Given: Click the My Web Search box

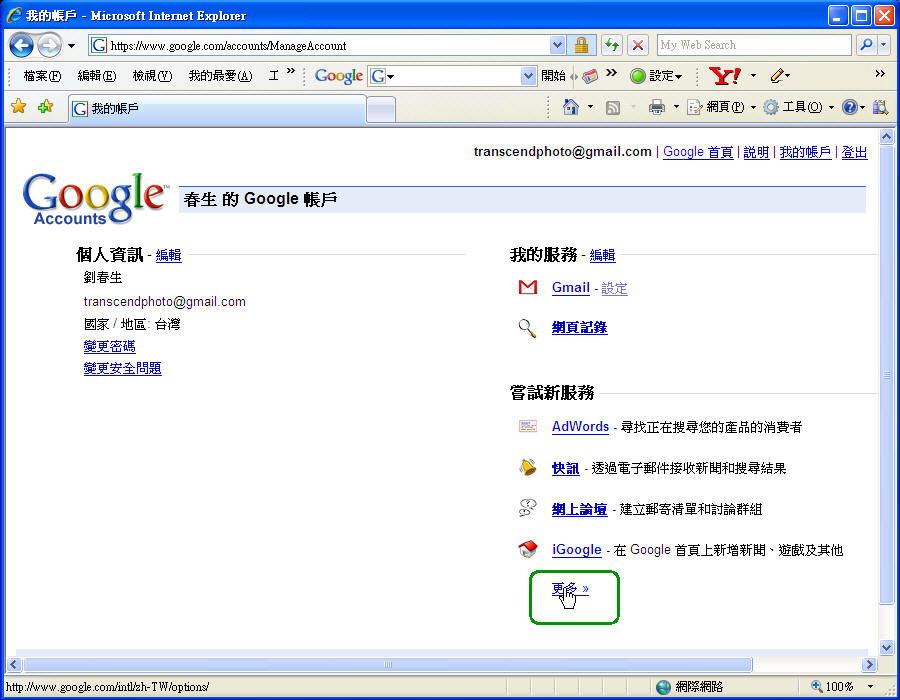Looking at the screenshot, I should (x=754, y=45).
